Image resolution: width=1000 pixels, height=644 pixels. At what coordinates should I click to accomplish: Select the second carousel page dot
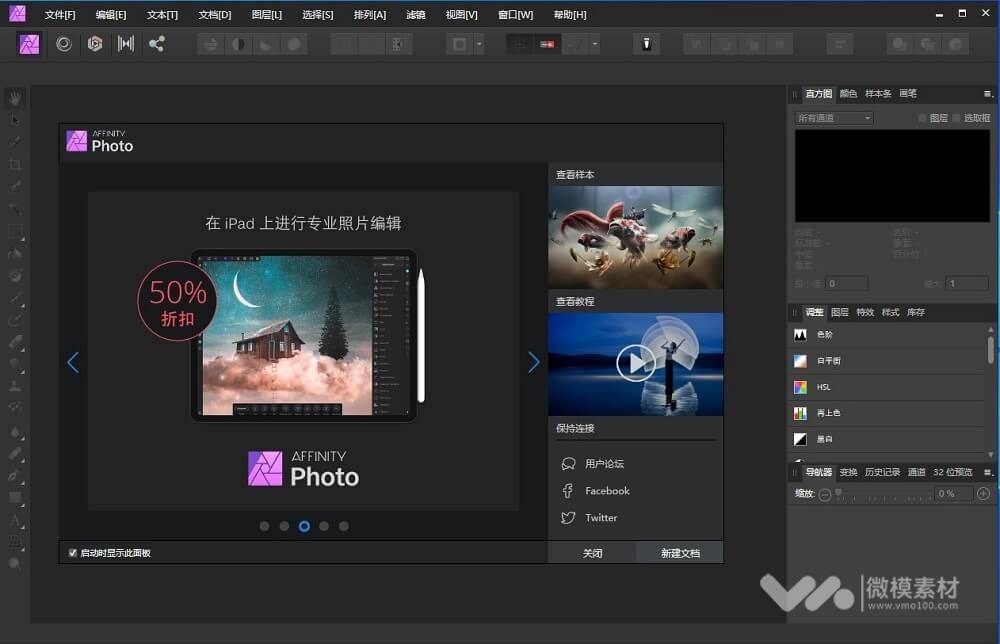pos(284,526)
